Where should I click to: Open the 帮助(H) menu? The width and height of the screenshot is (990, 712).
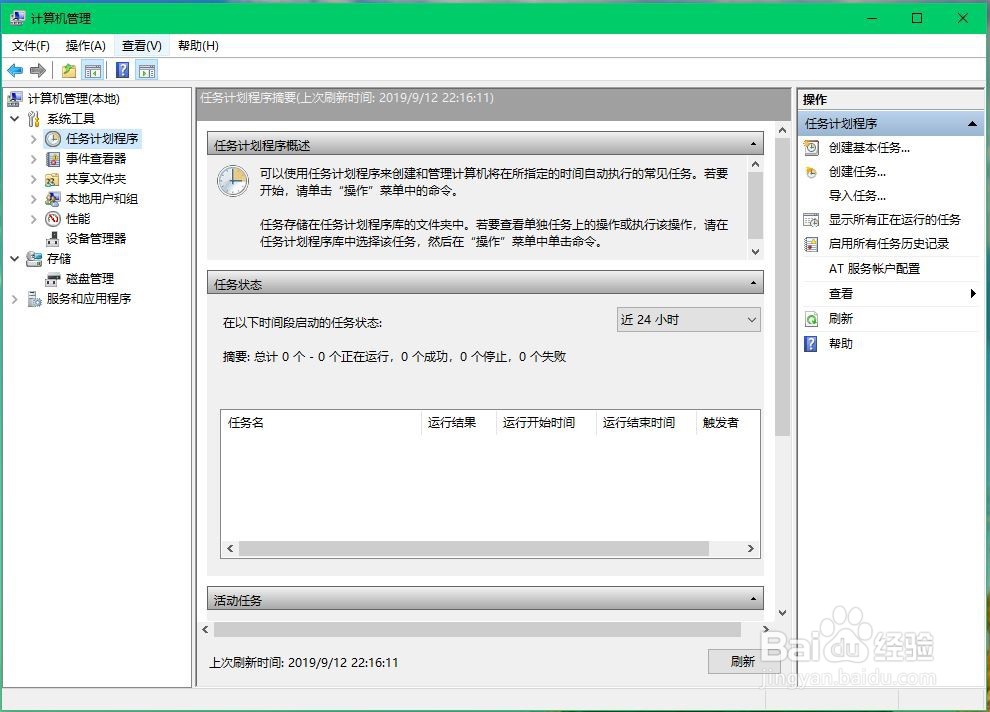click(198, 45)
